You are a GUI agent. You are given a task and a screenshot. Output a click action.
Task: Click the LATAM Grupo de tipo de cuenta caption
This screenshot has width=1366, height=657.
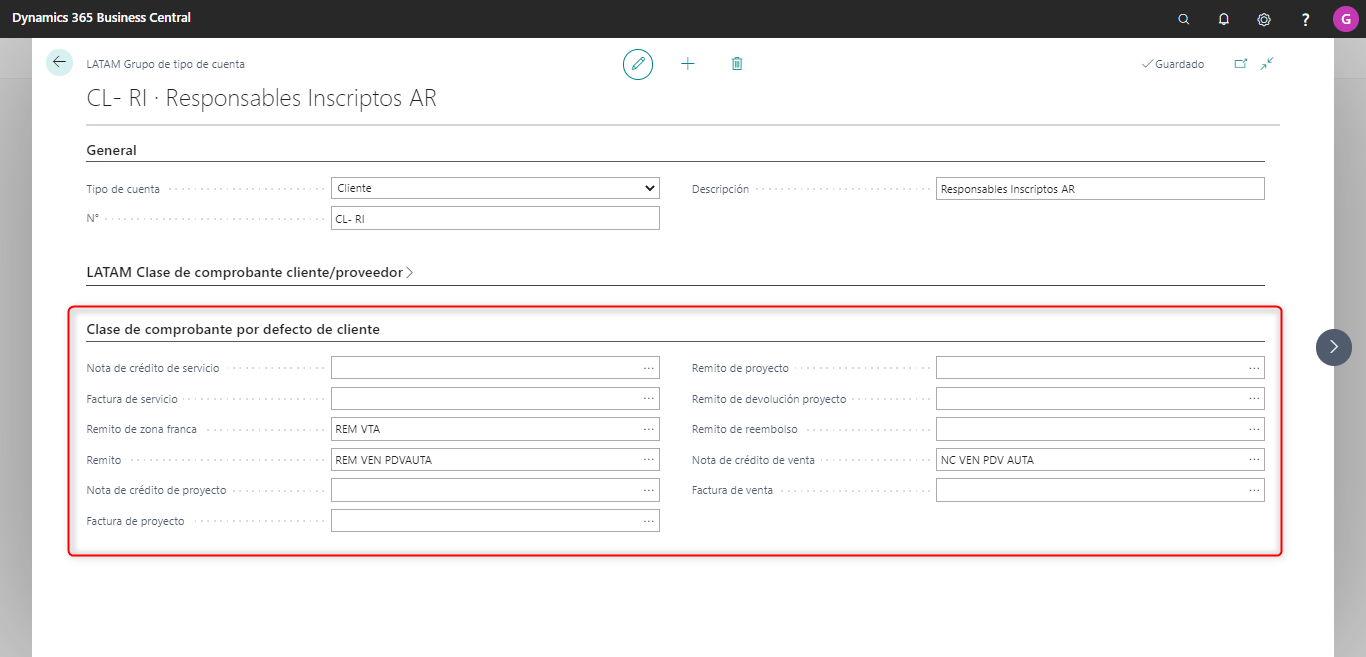[x=166, y=64]
